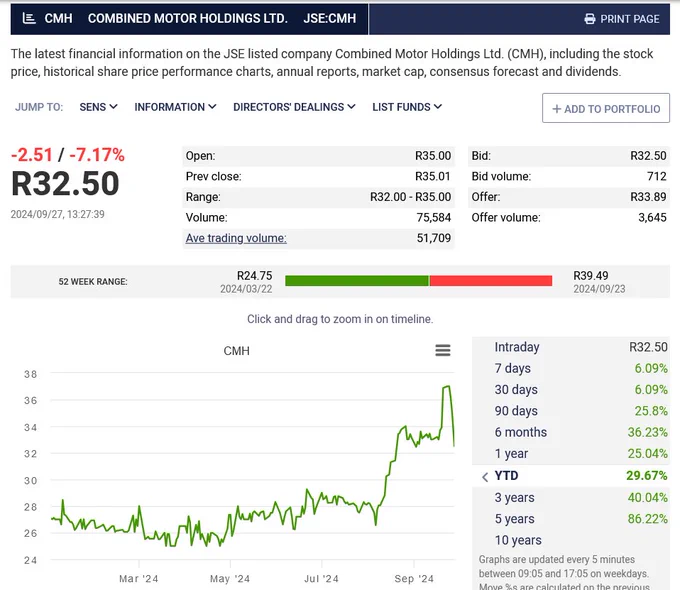
Task: Click the Volume value 75,584
Action: point(434,218)
